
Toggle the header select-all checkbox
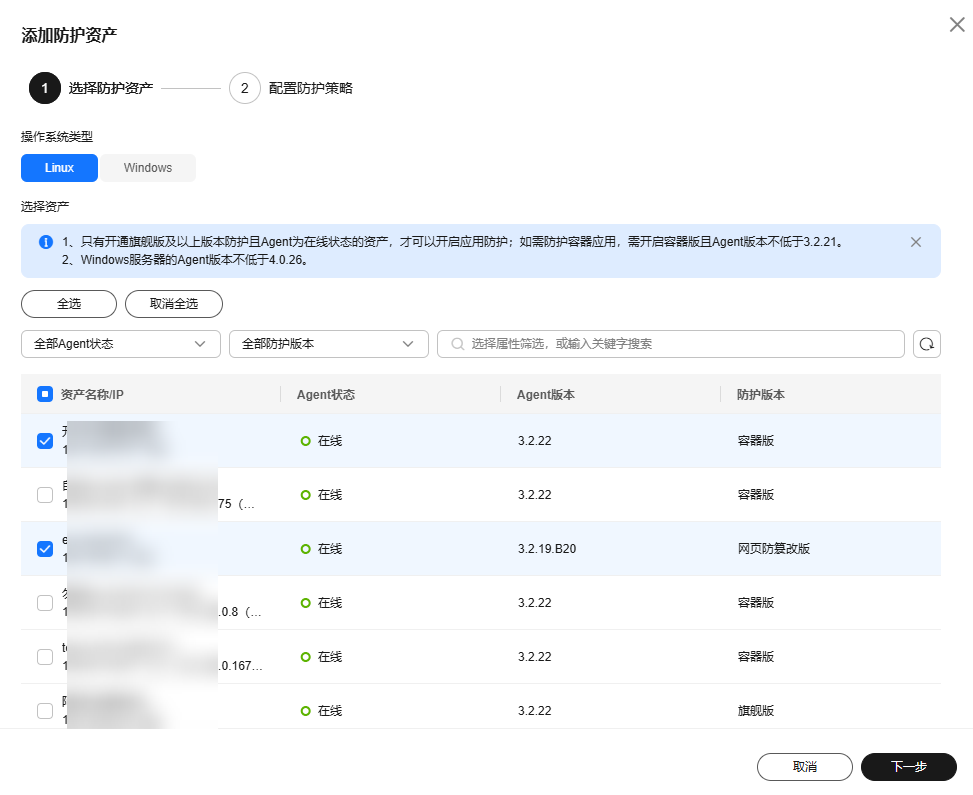(x=45, y=395)
